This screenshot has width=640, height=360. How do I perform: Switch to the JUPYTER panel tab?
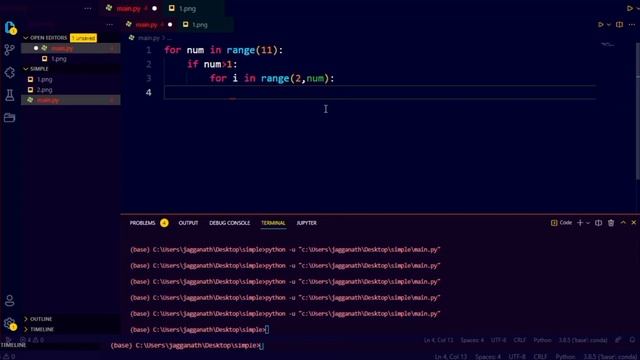(307, 223)
